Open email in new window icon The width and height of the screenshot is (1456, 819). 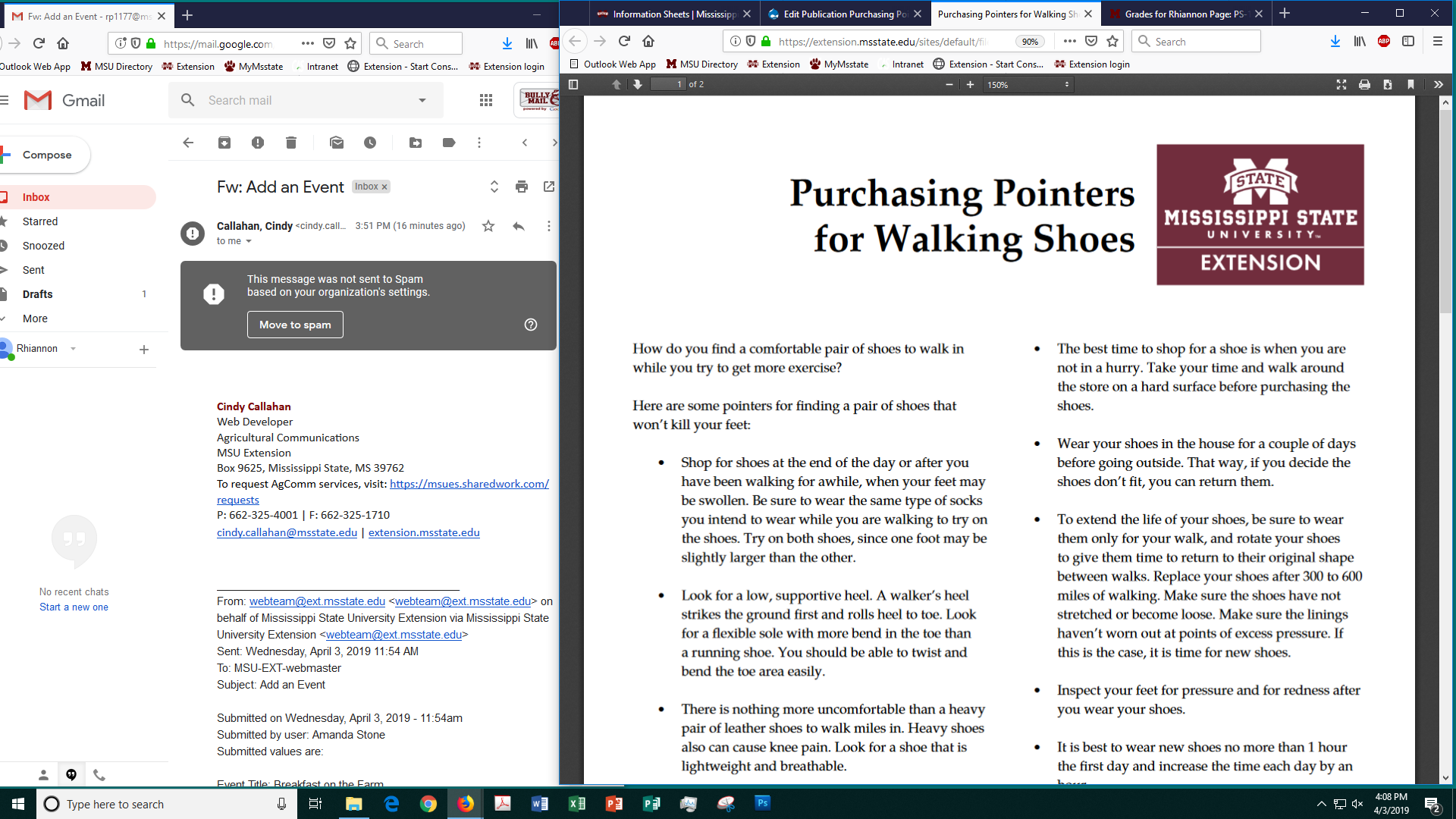549,187
